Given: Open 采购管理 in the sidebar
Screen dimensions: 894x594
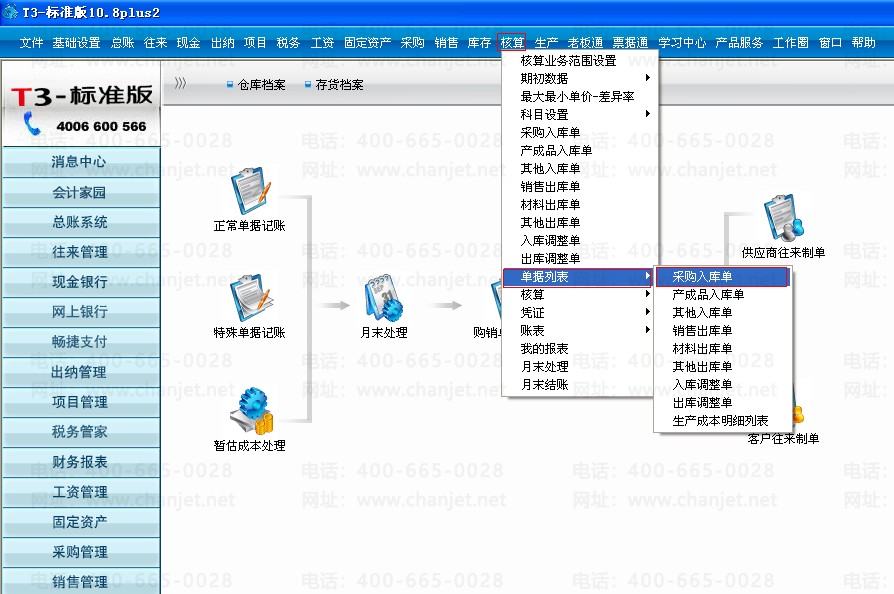Looking at the screenshot, I should [81, 552].
